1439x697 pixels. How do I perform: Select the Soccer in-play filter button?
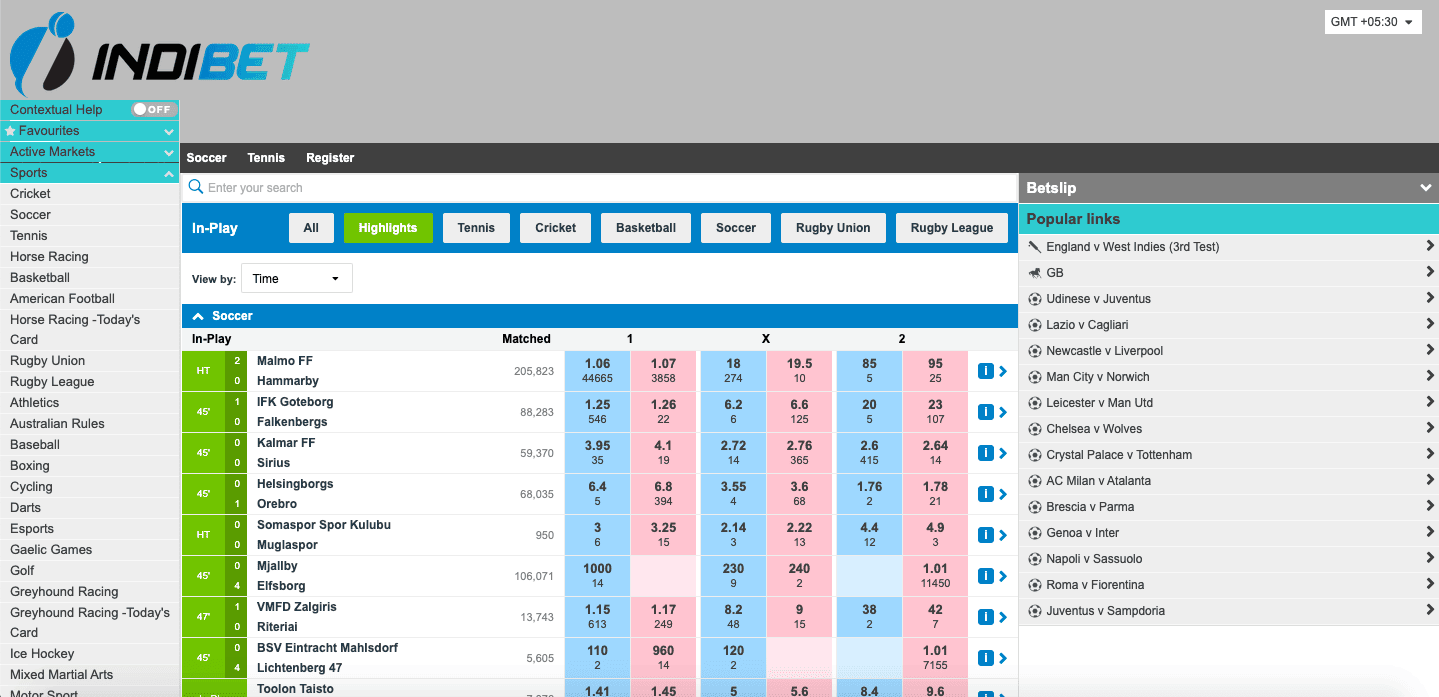(x=736, y=228)
